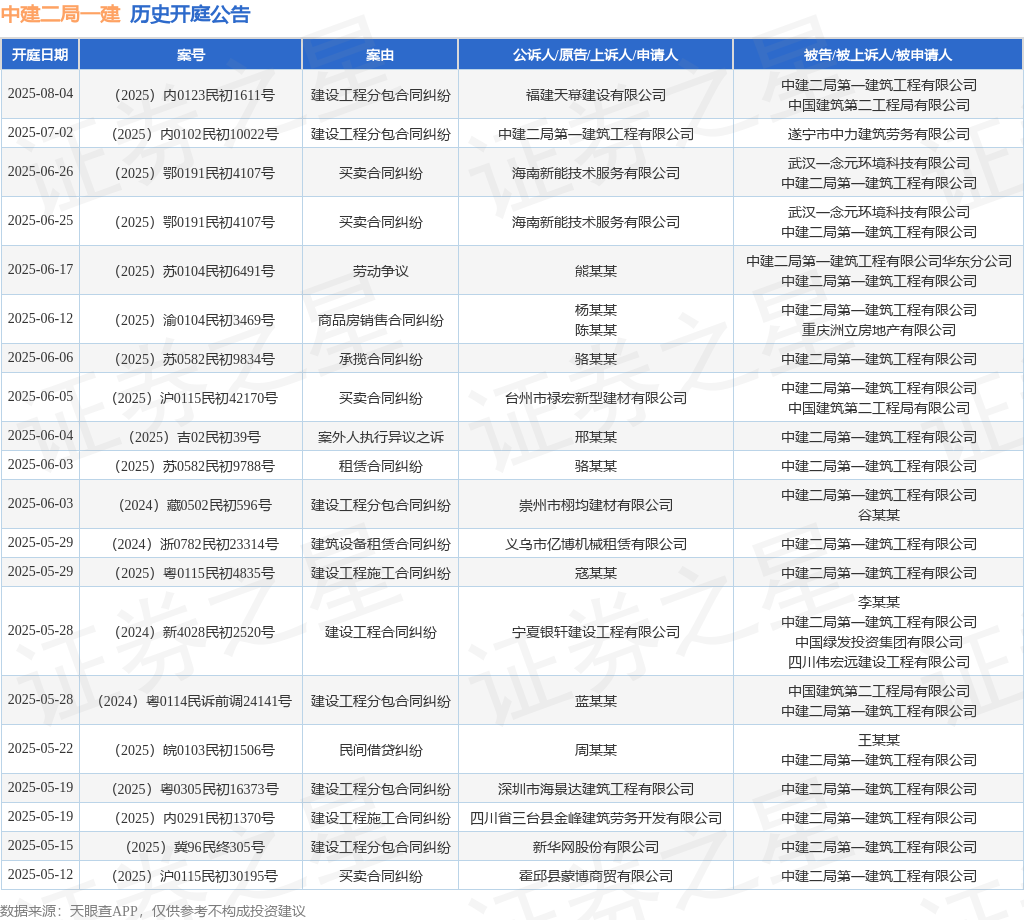The image size is (1024, 920).
Task: Click plaintiff 义乌市亿博机械租赁有限公司
Action: tap(596, 545)
